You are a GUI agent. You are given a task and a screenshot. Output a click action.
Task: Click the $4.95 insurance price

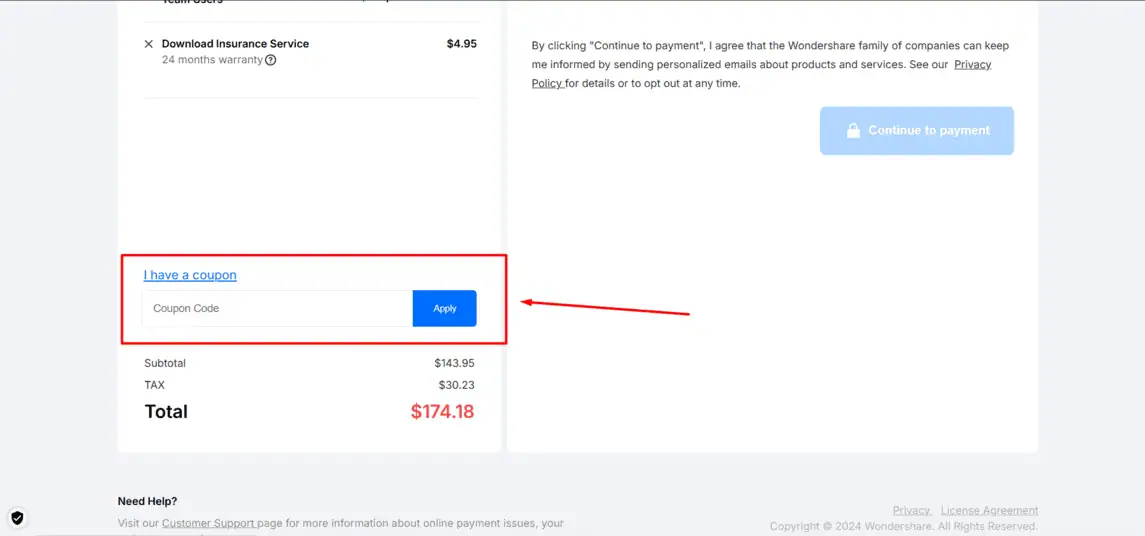tap(462, 44)
